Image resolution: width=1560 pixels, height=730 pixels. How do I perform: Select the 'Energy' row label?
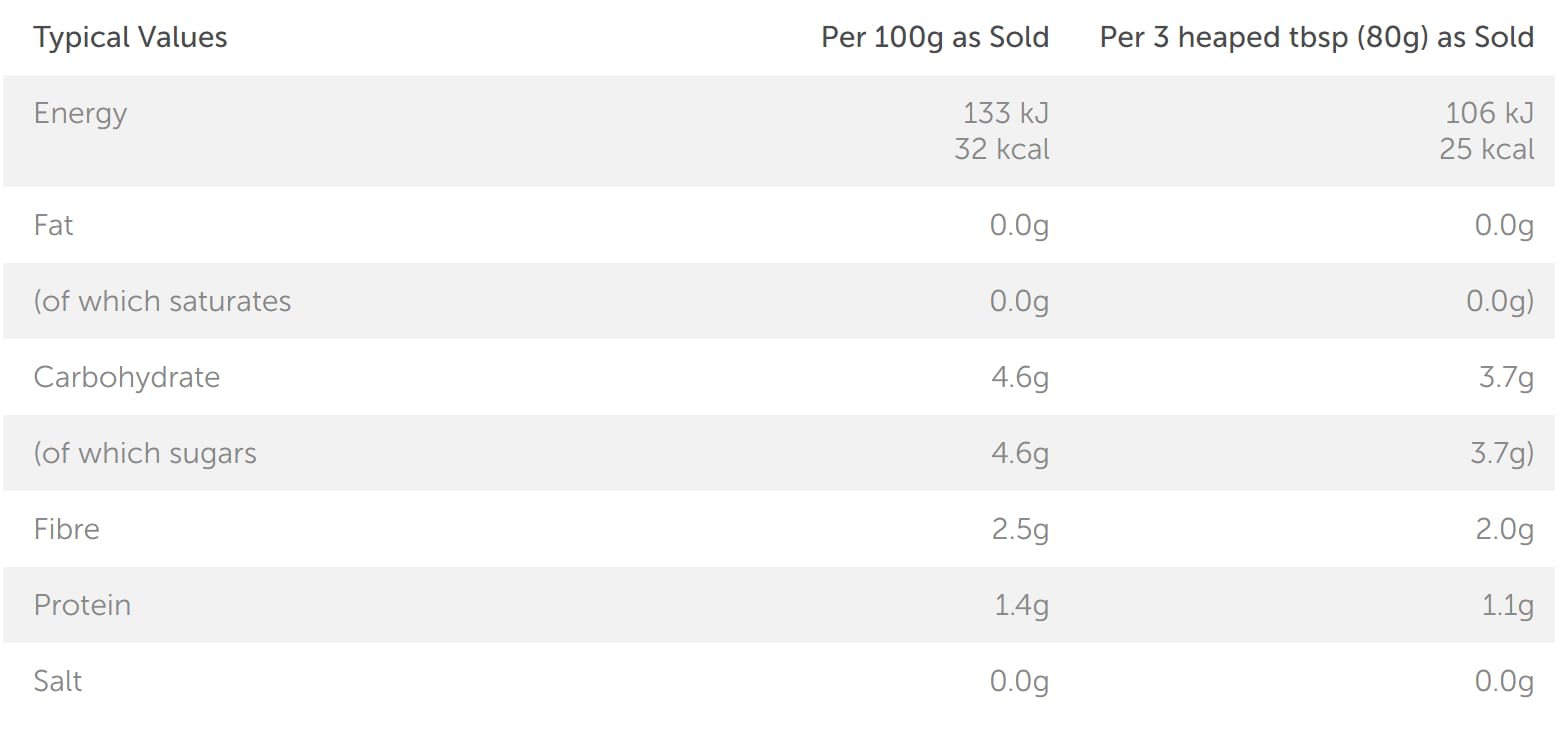pyautogui.click(x=80, y=113)
